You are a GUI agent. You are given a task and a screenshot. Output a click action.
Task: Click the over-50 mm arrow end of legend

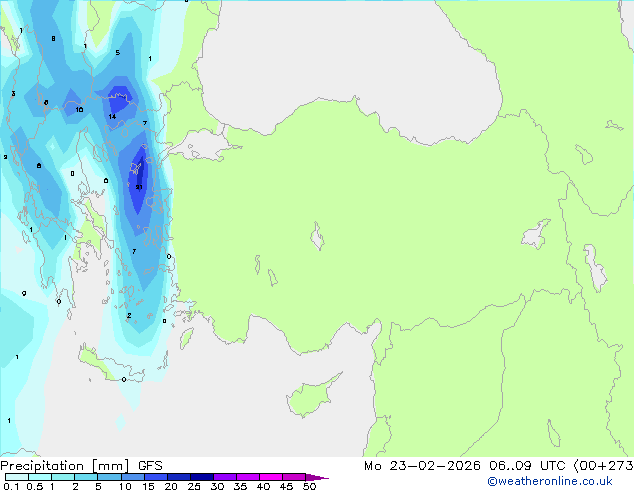point(317,477)
